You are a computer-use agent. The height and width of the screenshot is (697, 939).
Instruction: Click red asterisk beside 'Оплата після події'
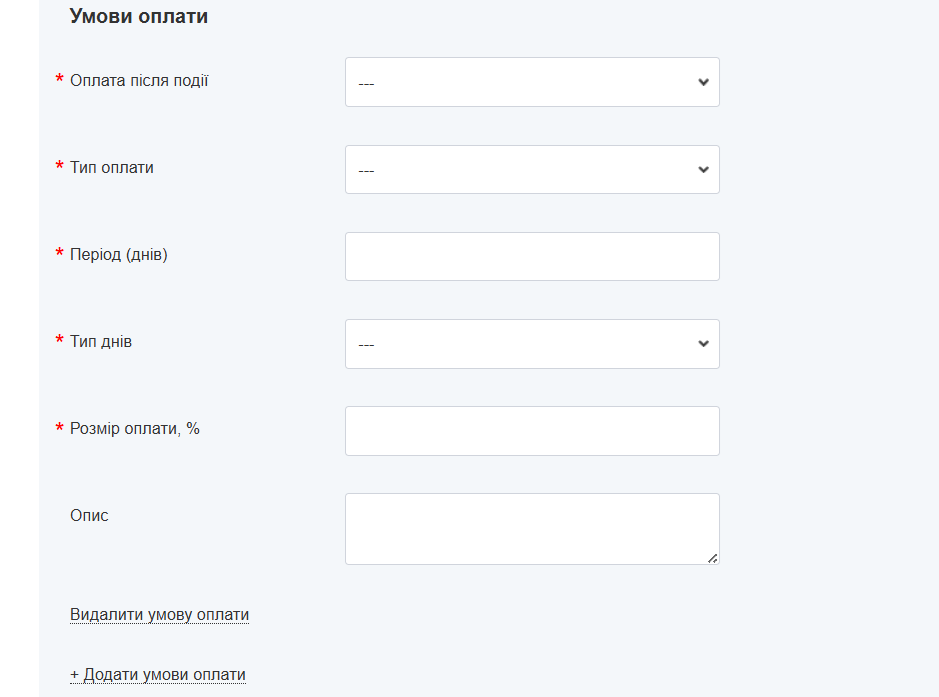coord(59,80)
